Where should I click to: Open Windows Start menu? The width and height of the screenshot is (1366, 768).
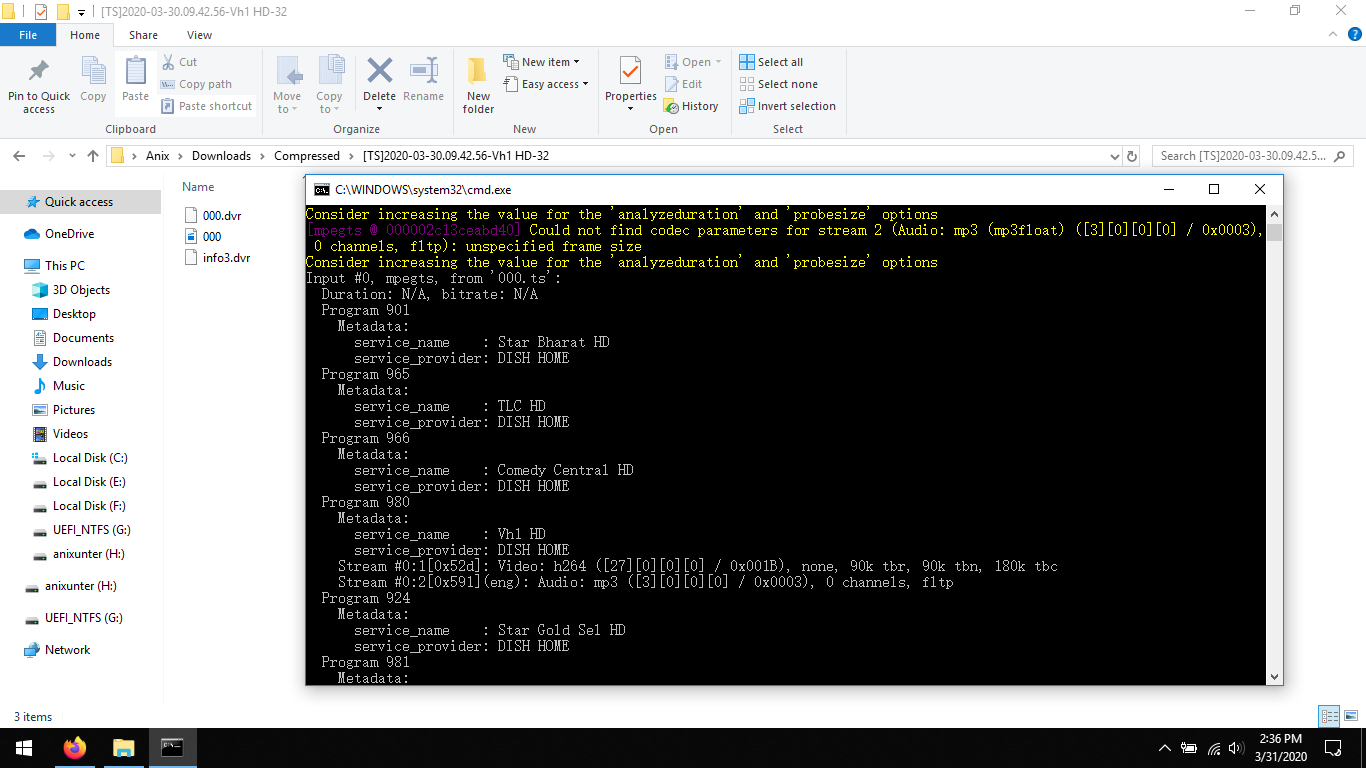[x=23, y=747]
